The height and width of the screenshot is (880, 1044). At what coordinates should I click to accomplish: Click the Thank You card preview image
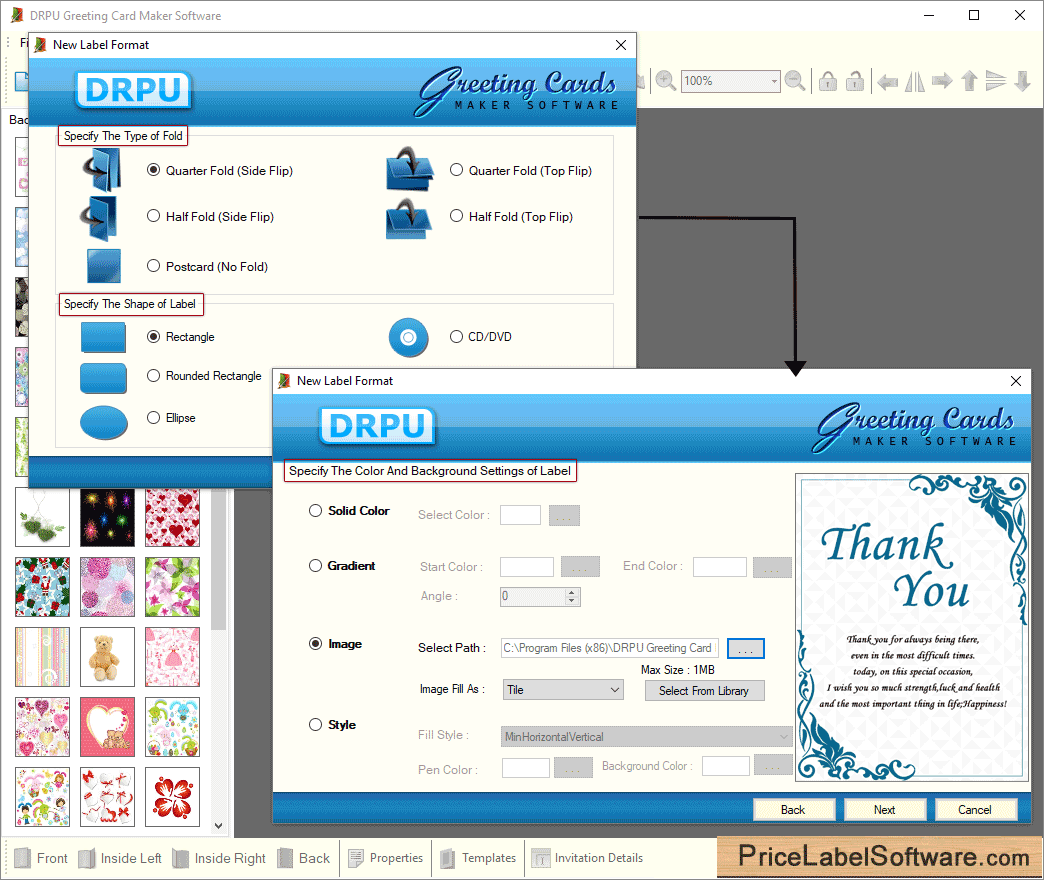click(x=912, y=627)
